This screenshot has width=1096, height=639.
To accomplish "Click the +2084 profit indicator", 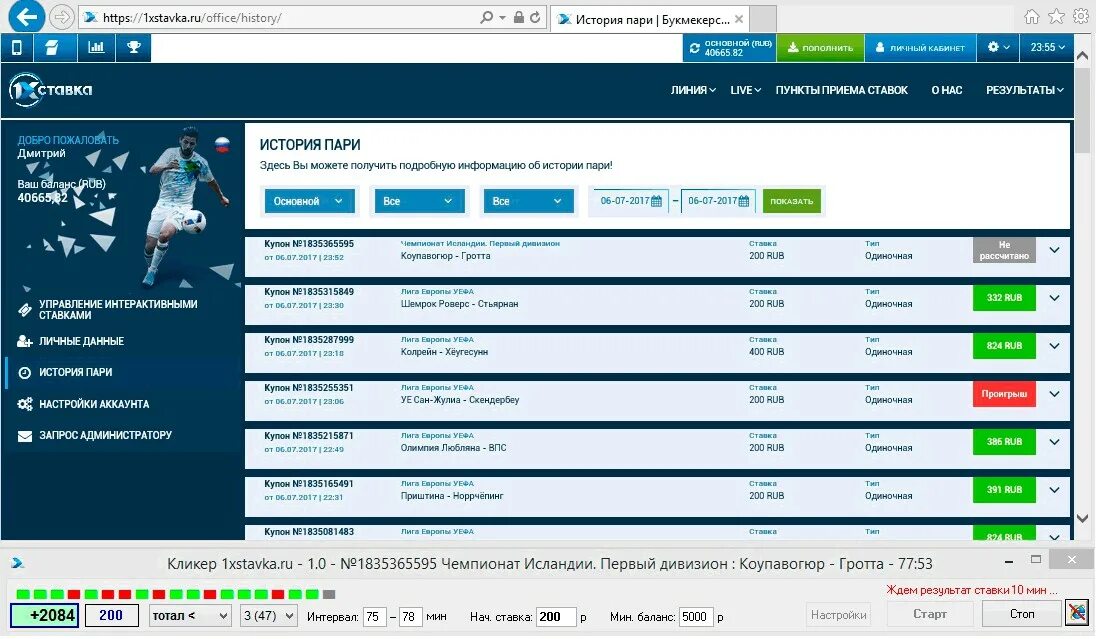I will point(45,615).
